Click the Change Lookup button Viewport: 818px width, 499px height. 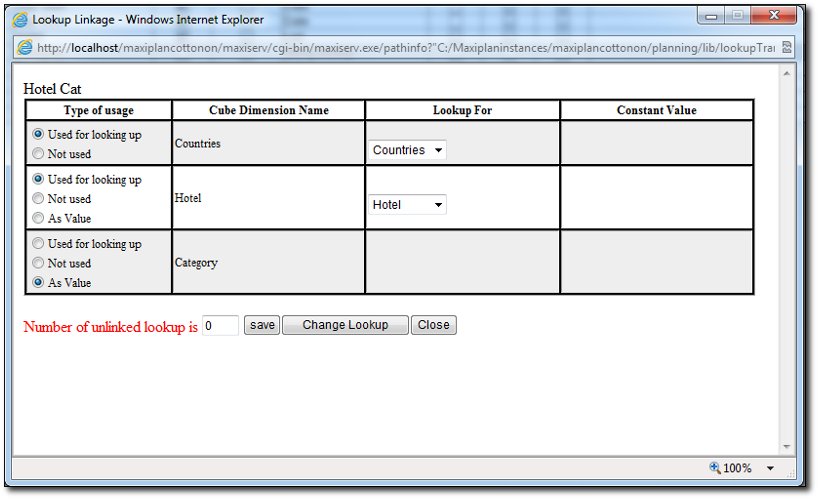345,325
